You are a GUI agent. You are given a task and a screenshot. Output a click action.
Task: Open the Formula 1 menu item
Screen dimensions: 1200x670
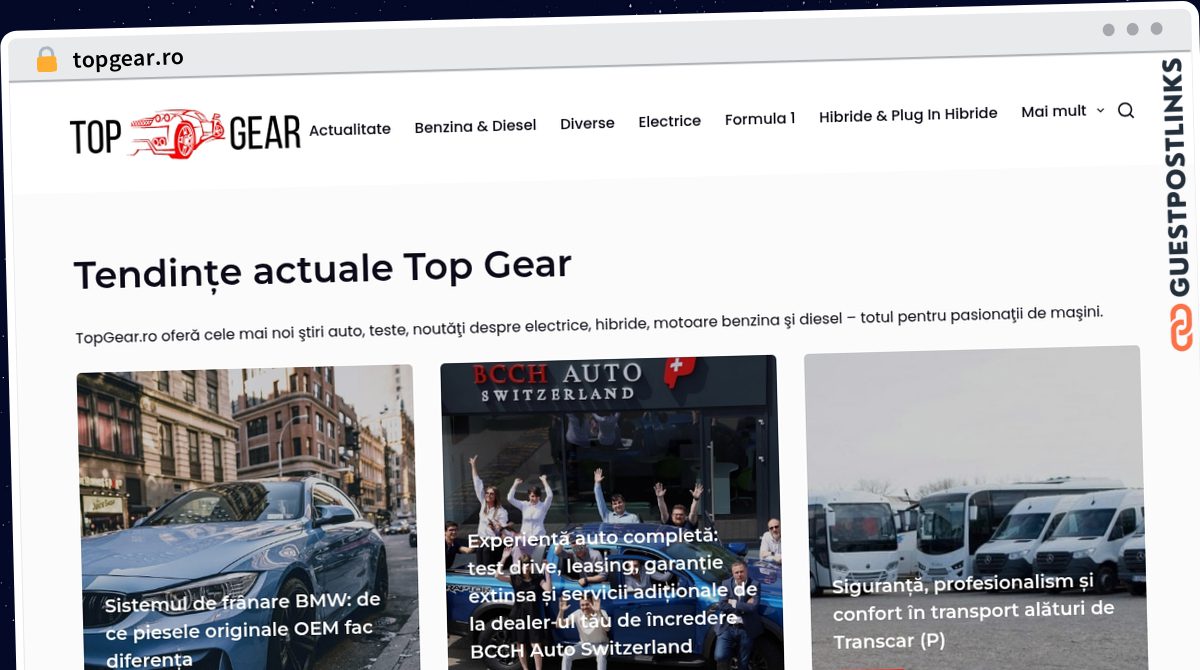760,119
